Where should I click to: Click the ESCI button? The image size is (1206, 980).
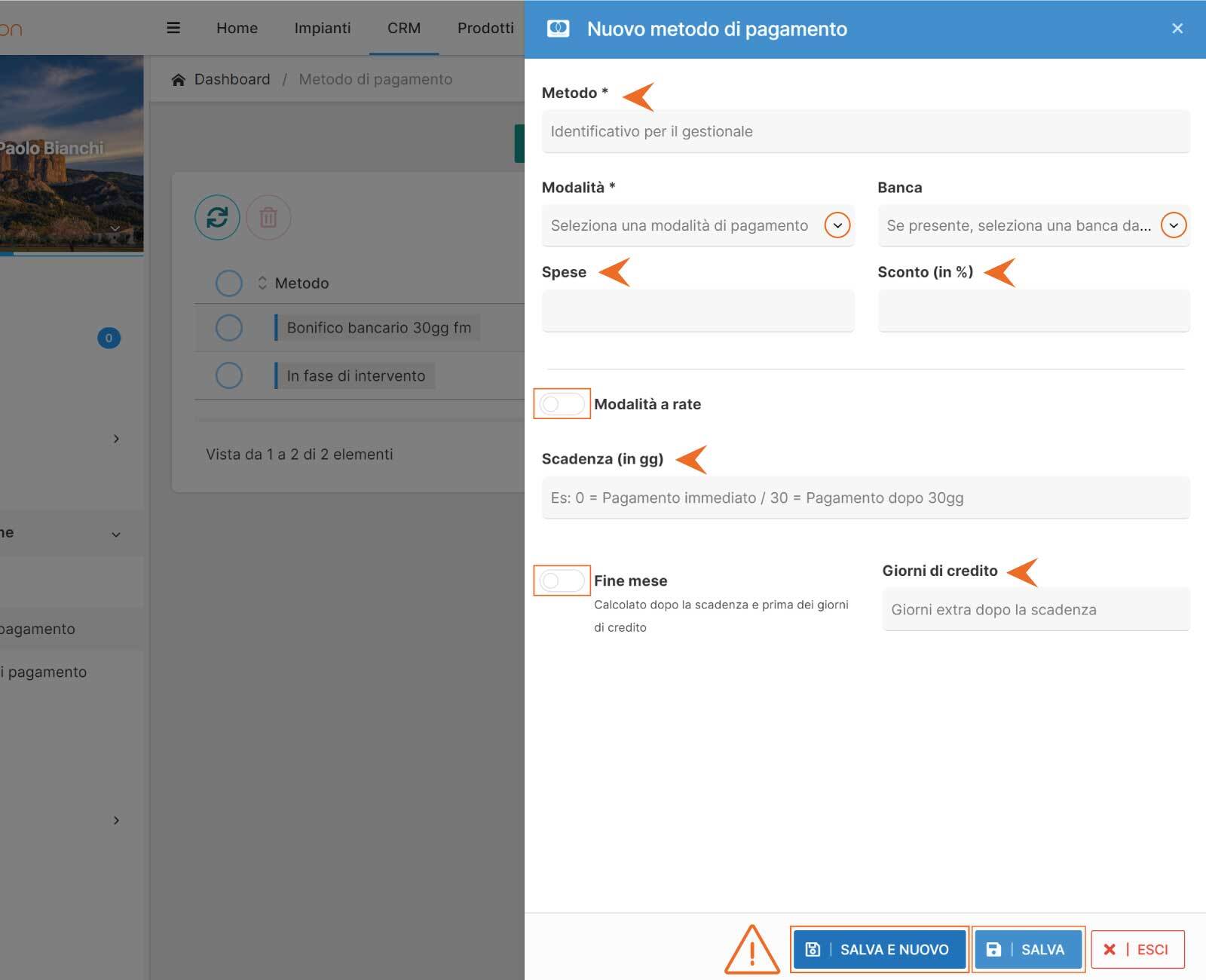point(1137,949)
